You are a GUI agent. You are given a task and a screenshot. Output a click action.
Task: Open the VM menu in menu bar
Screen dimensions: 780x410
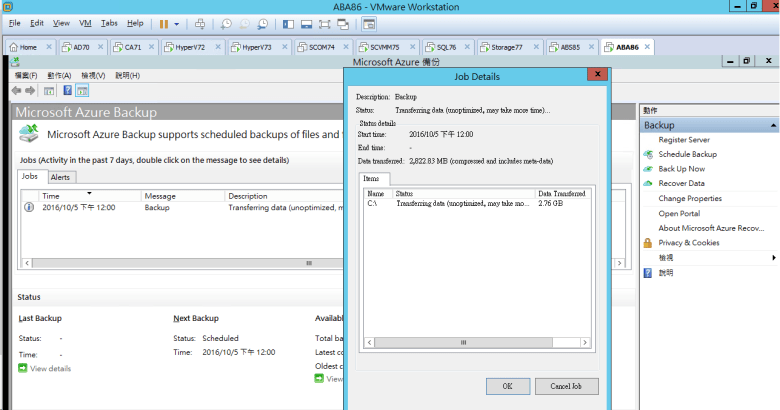tap(85, 22)
